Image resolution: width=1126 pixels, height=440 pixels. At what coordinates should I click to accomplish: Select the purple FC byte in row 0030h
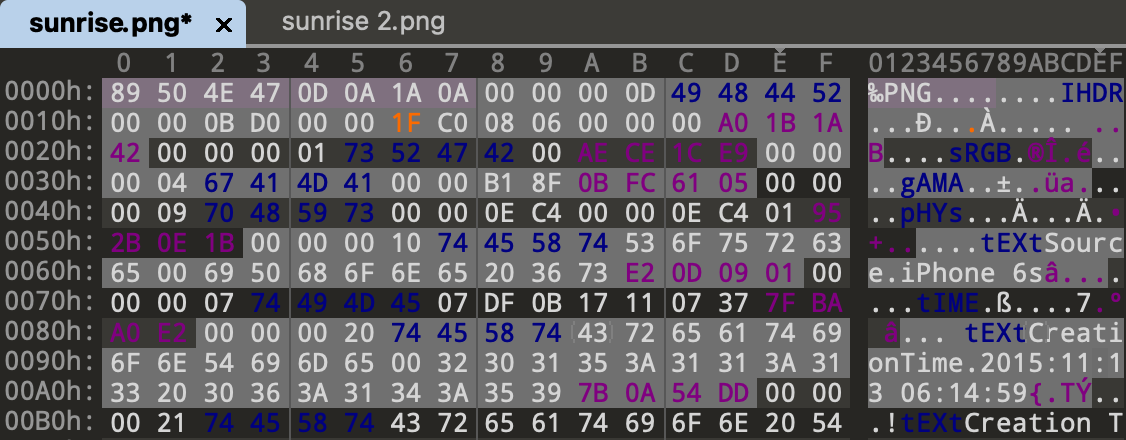638,183
